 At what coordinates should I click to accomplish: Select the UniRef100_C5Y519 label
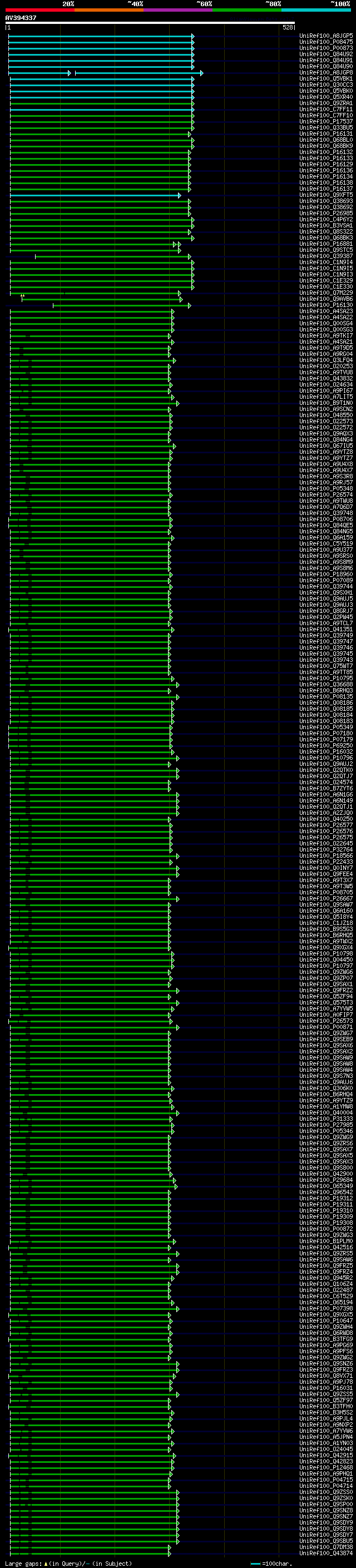coord(325,543)
